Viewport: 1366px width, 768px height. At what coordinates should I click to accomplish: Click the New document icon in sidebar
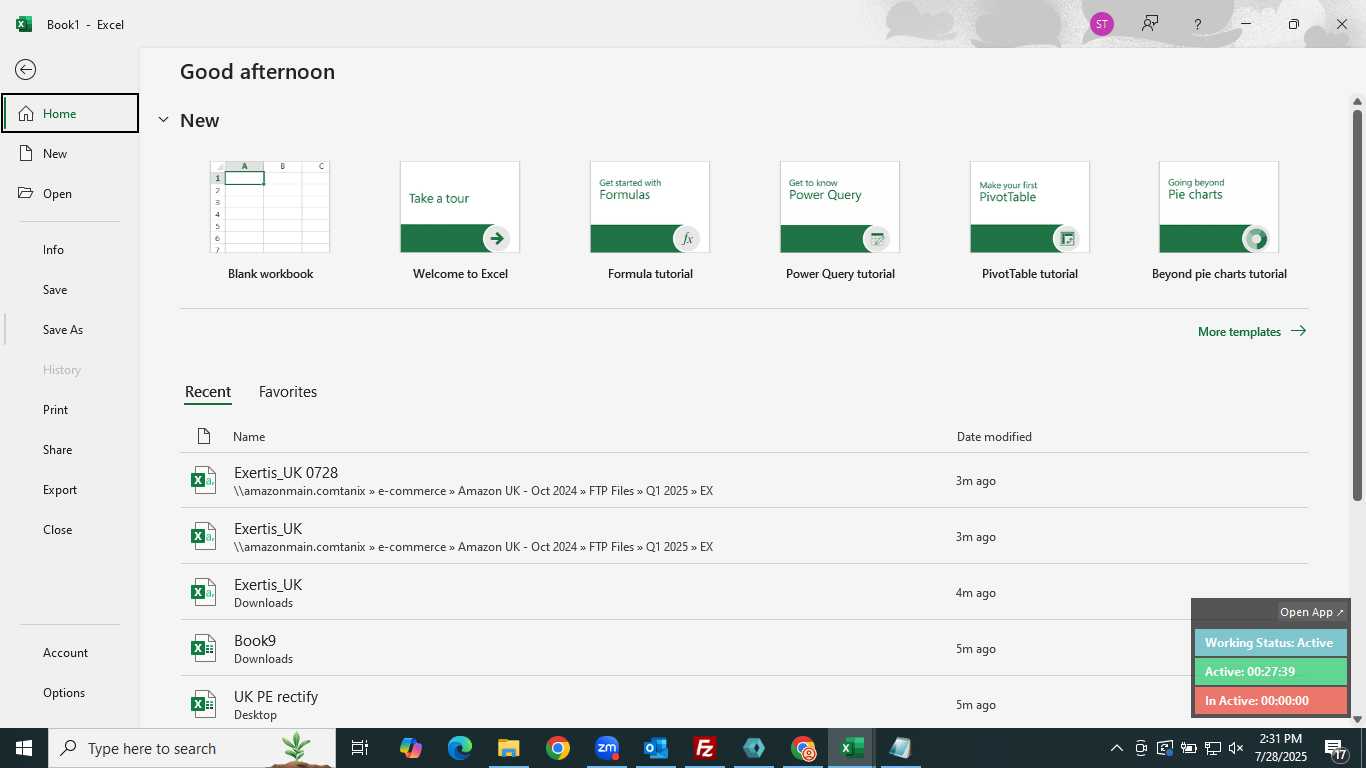[26, 153]
